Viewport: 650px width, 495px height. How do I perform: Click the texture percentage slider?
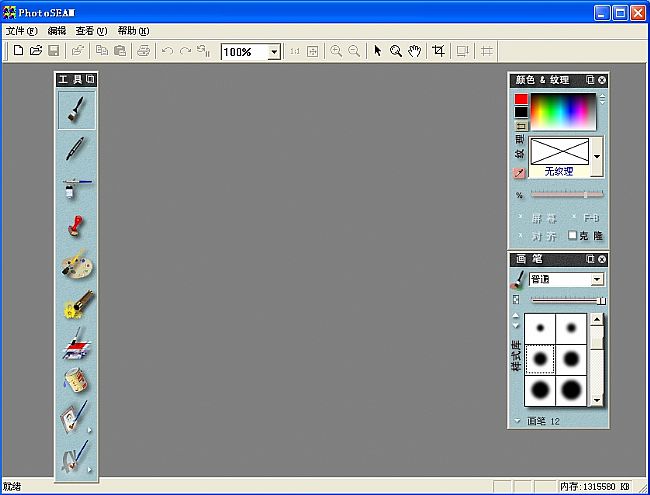(x=567, y=194)
